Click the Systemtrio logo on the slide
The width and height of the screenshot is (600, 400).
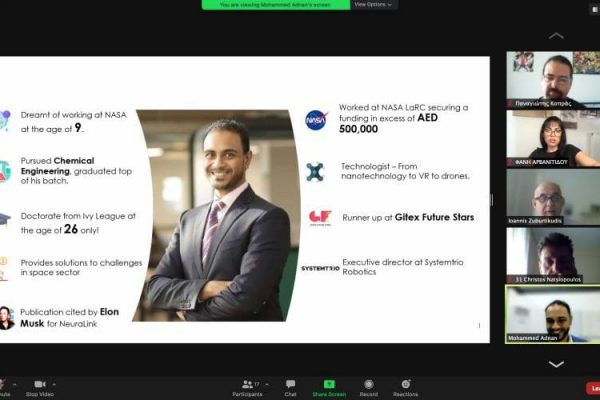click(x=320, y=268)
